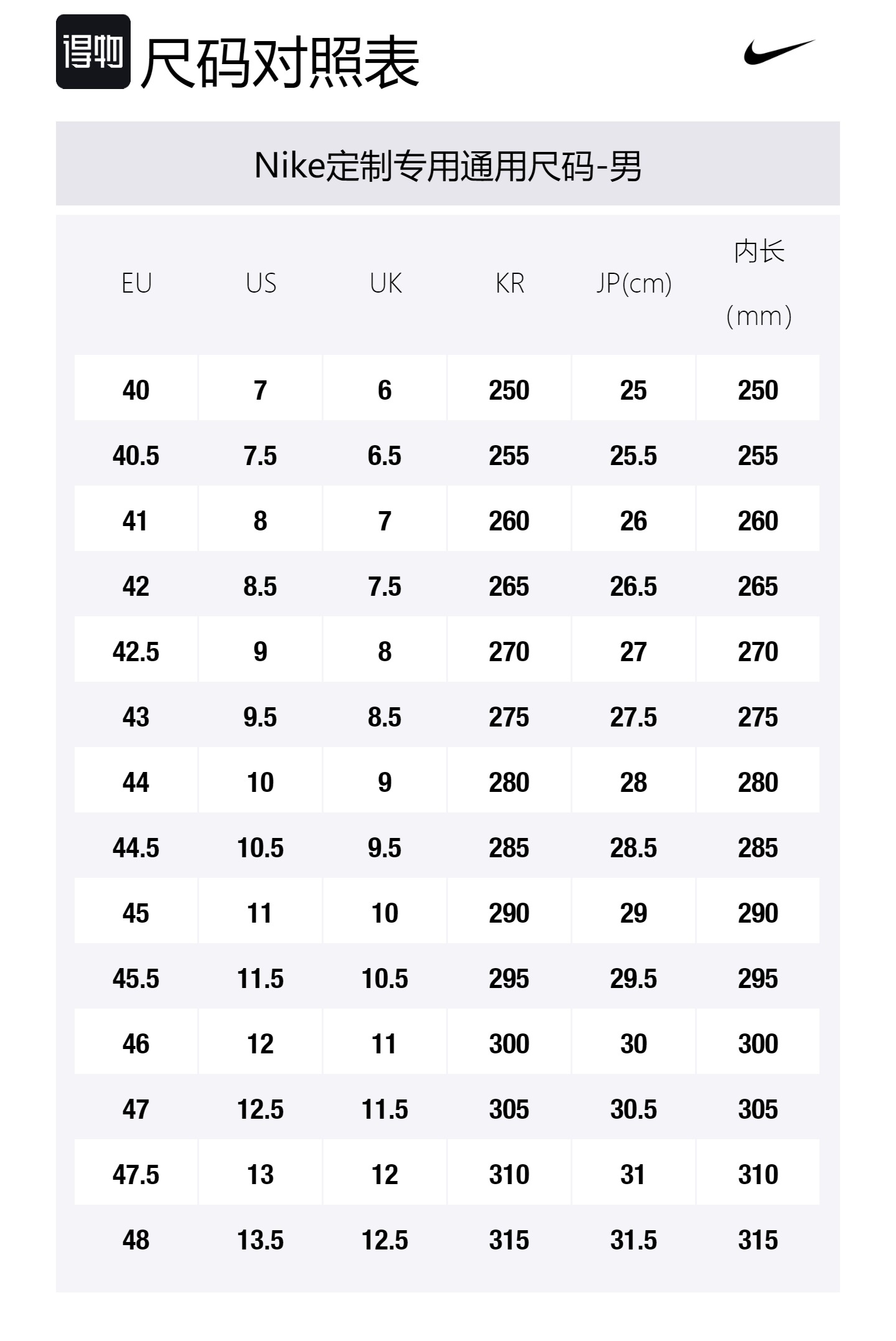Click the 得物 app logo

(x=93, y=52)
